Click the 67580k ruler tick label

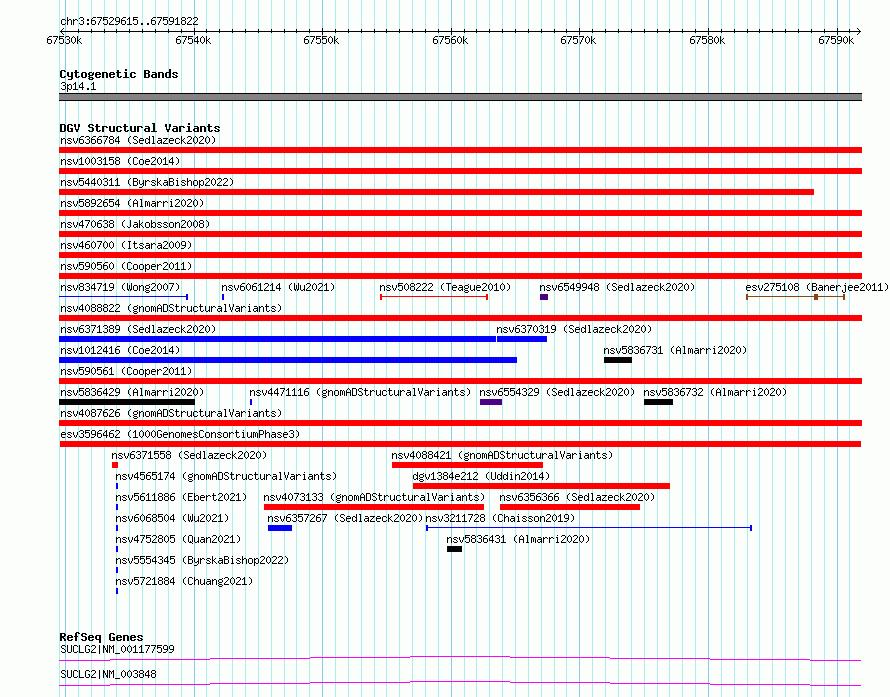[707, 40]
